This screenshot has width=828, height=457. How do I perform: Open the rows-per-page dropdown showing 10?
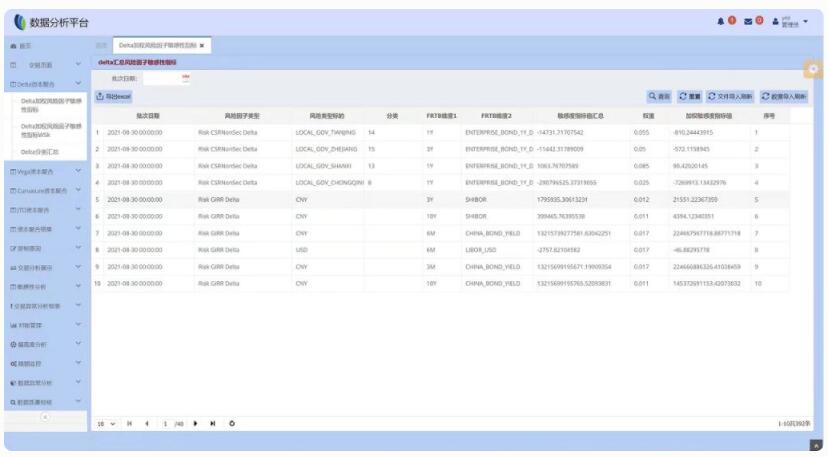point(106,423)
